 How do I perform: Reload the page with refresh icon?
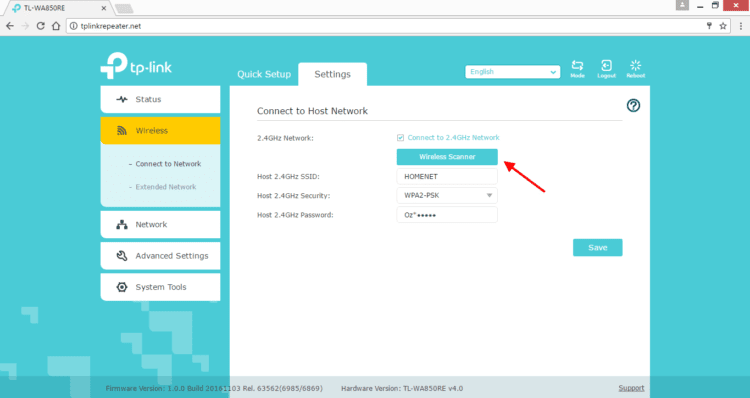click(x=41, y=26)
